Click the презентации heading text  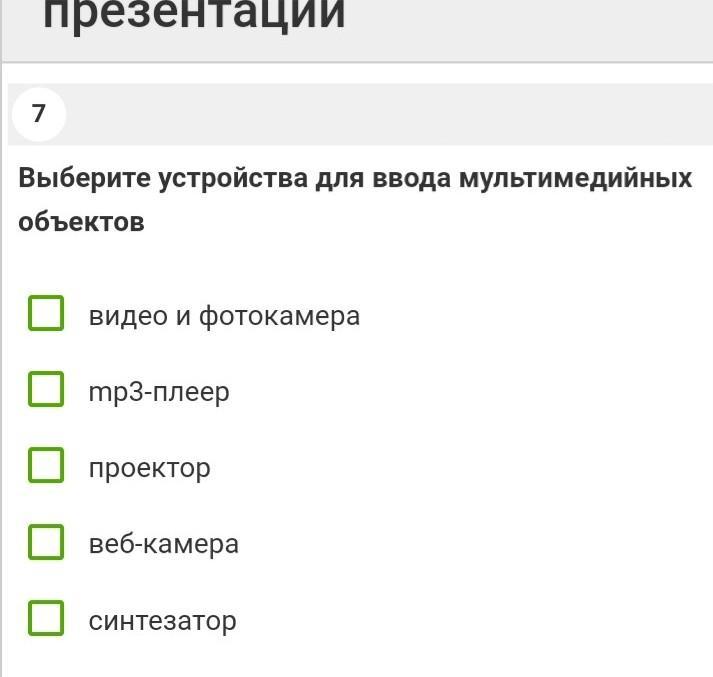point(194,15)
